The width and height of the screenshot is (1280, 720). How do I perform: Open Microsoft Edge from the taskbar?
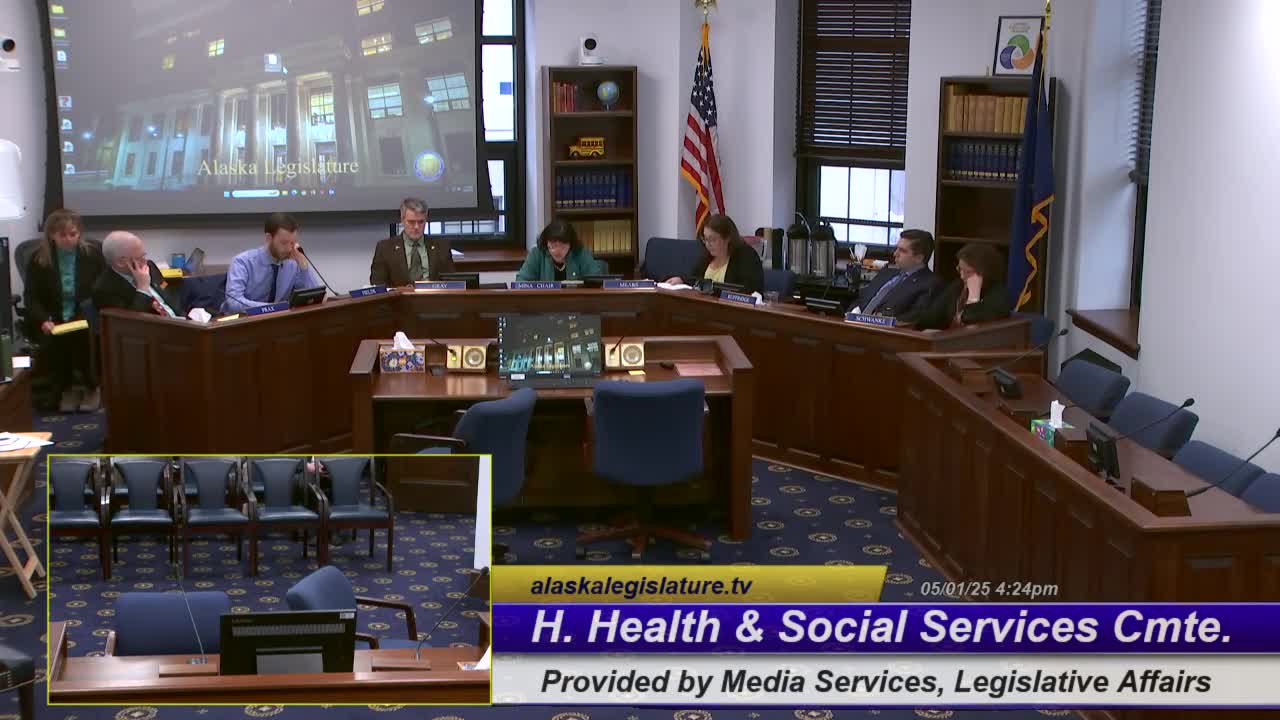pos(293,191)
